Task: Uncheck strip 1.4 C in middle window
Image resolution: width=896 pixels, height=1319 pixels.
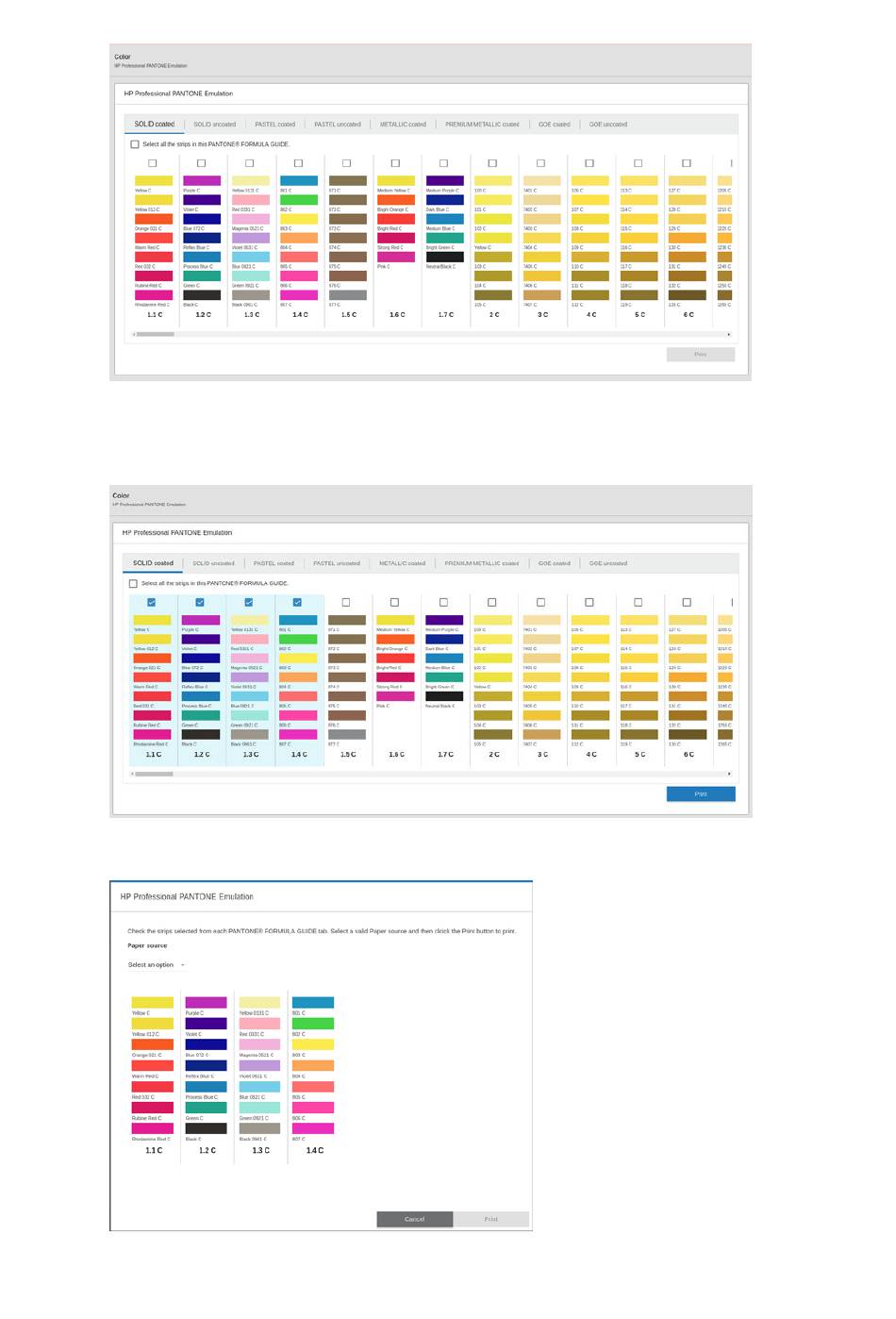Action: 297,602
